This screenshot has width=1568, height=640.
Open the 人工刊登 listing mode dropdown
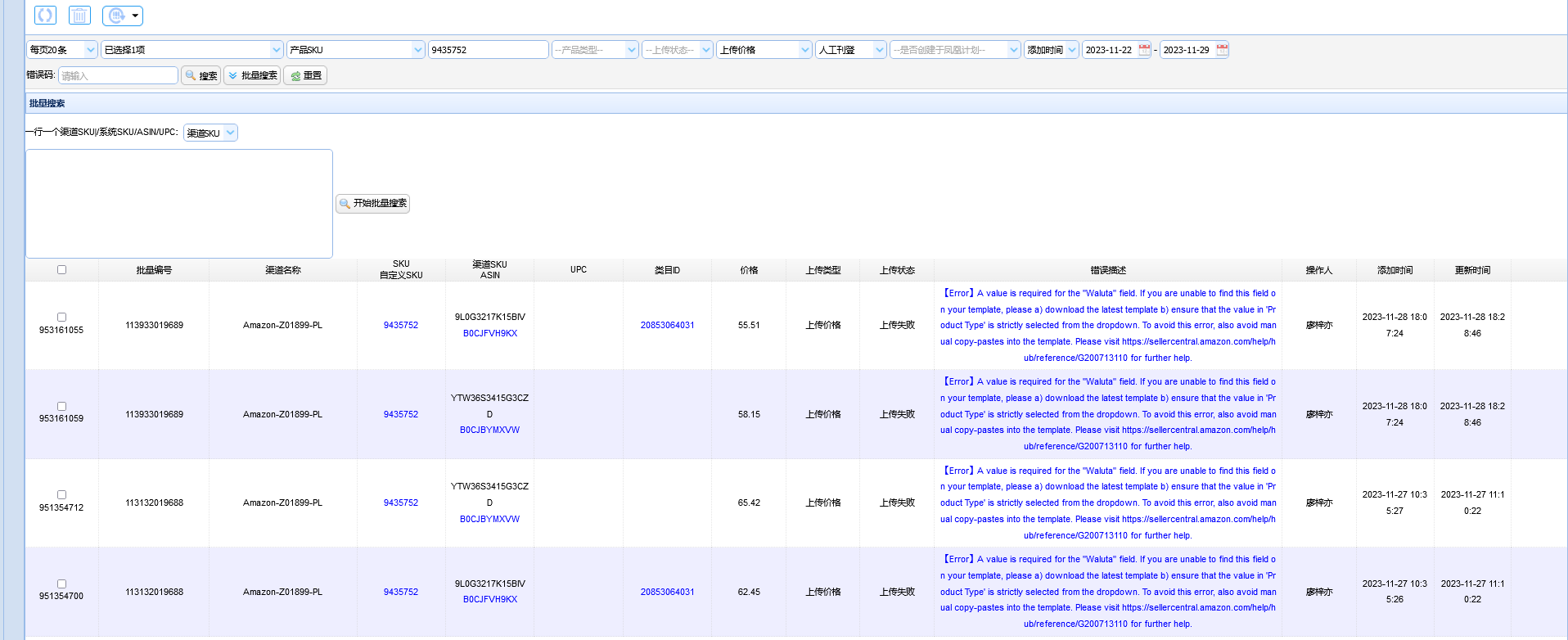pos(851,50)
